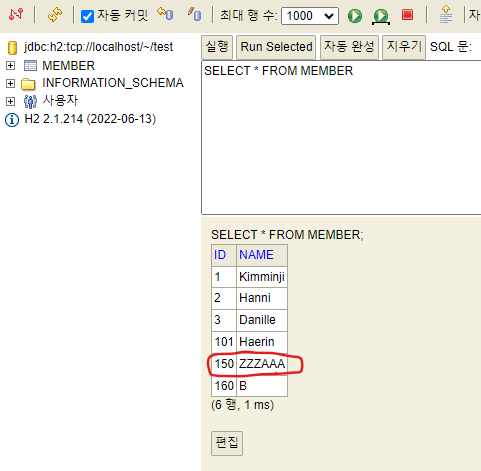Click the ID cell 101
This screenshot has width=481, height=471.
pyautogui.click(x=224, y=342)
